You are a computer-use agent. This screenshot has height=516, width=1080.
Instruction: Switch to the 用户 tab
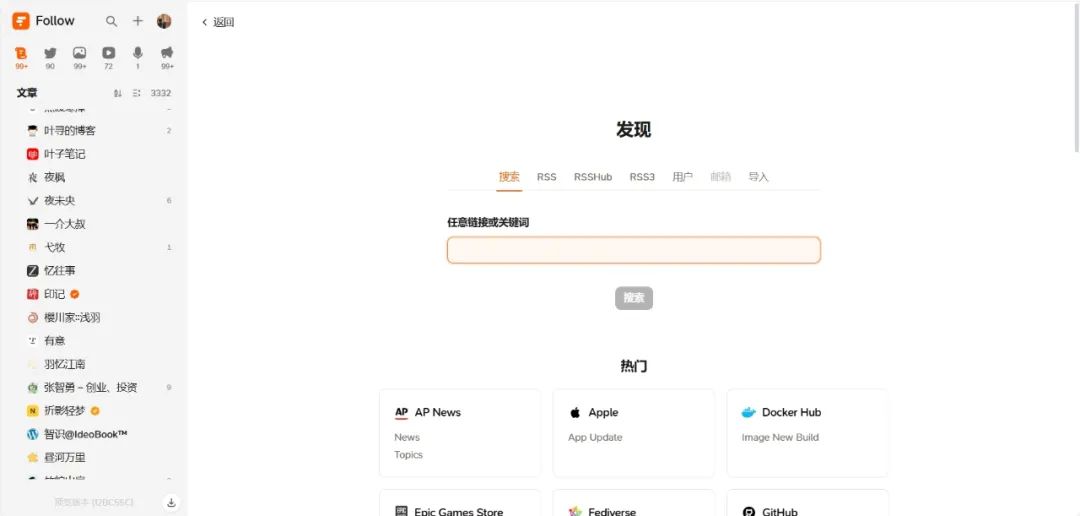(x=683, y=177)
